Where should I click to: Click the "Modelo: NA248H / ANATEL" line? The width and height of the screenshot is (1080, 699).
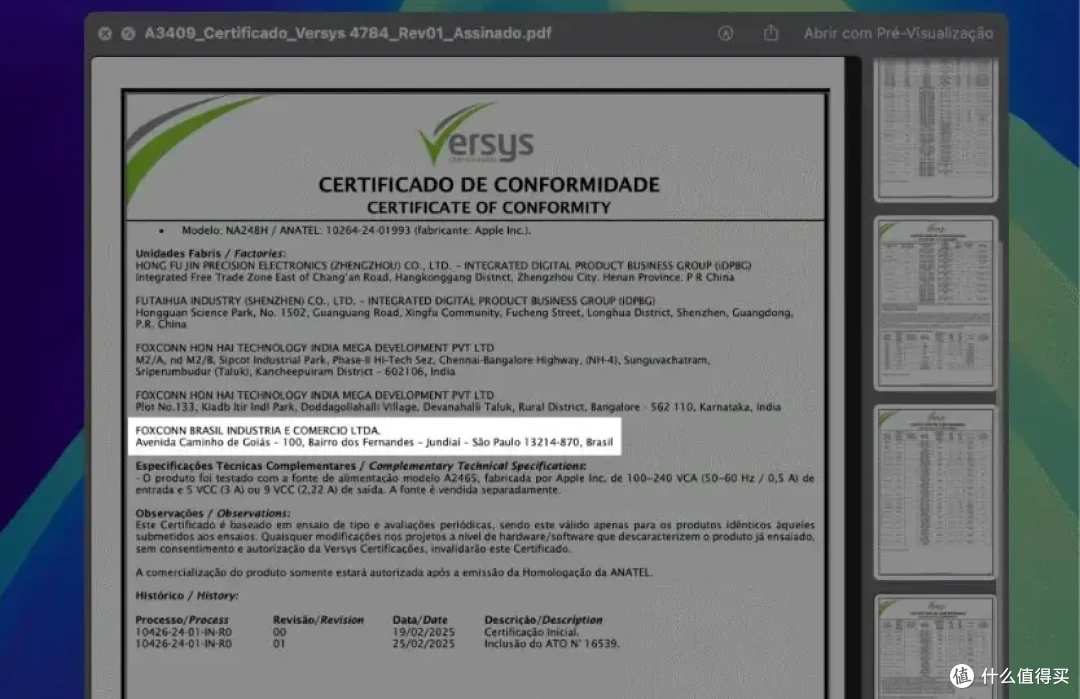pyautogui.click(x=356, y=230)
